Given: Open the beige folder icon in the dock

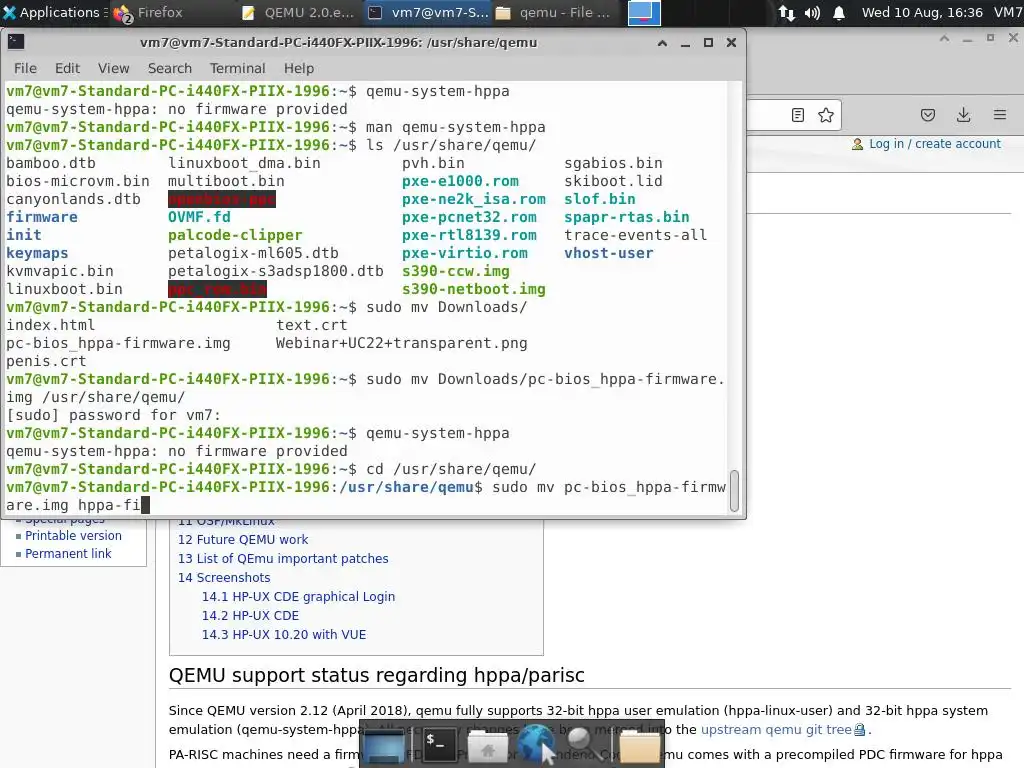Looking at the screenshot, I should pos(639,745).
